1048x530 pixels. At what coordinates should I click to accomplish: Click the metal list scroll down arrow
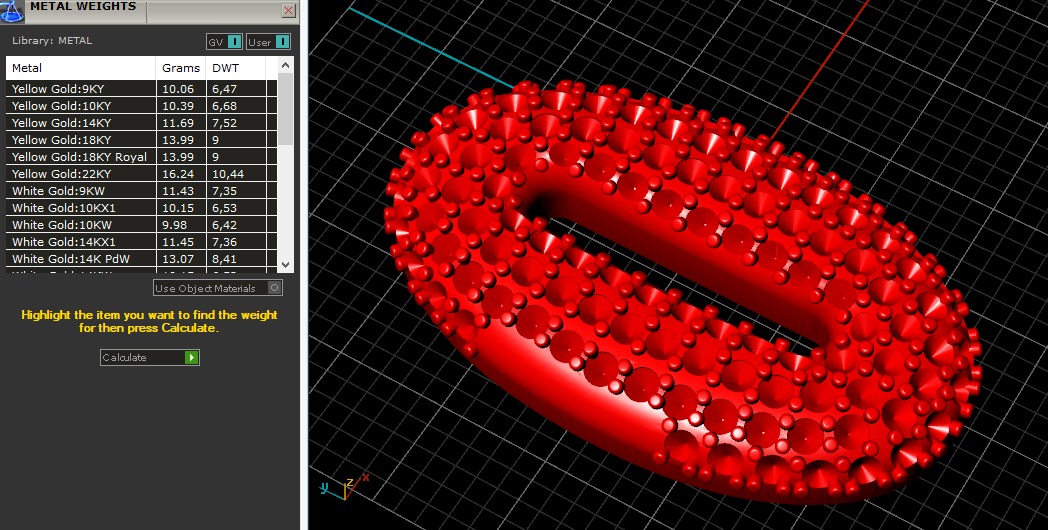285,264
